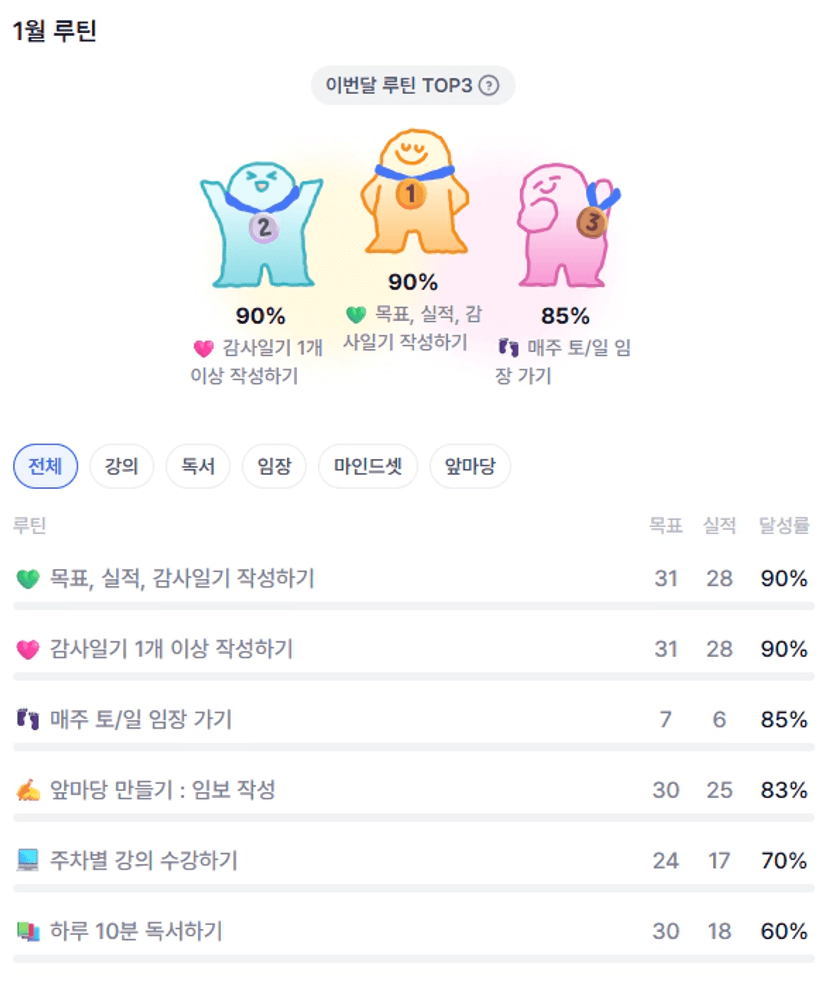Click the writing hand icon beside 앞마당 만들기
827x992 pixels.
(x=28, y=791)
